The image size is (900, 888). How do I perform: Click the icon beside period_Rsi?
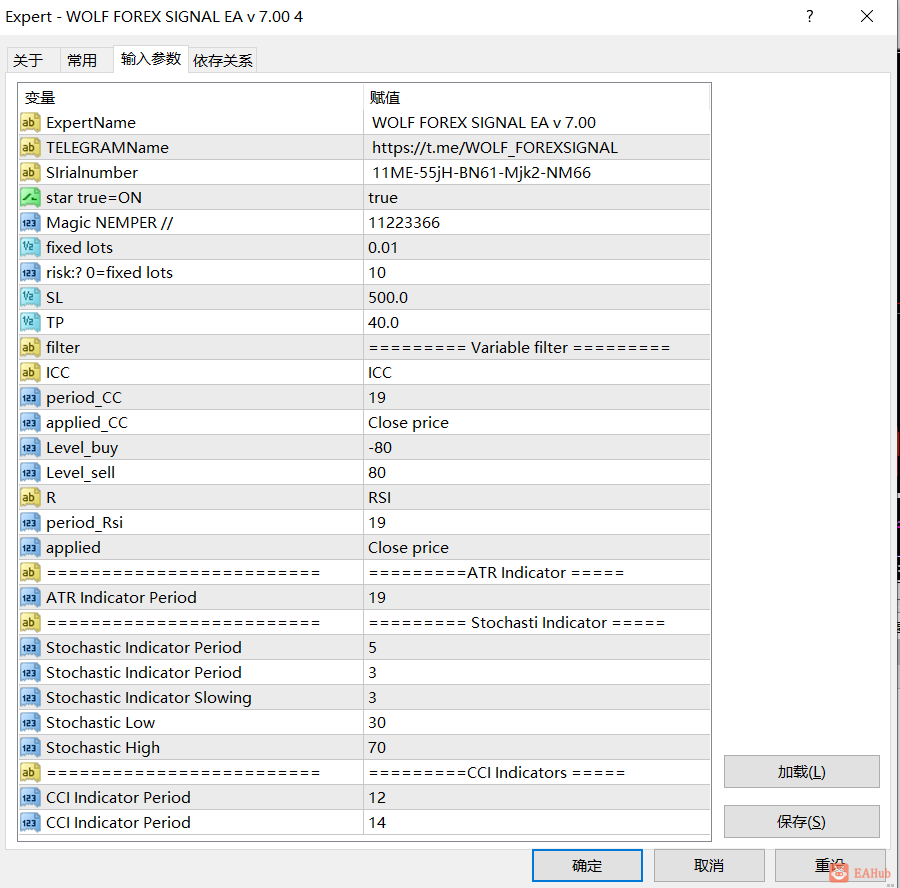(30, 522)
